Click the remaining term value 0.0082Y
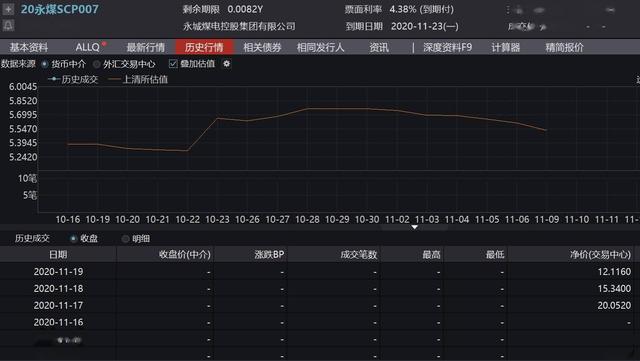 pyautogui.click(x=245, y=9)
